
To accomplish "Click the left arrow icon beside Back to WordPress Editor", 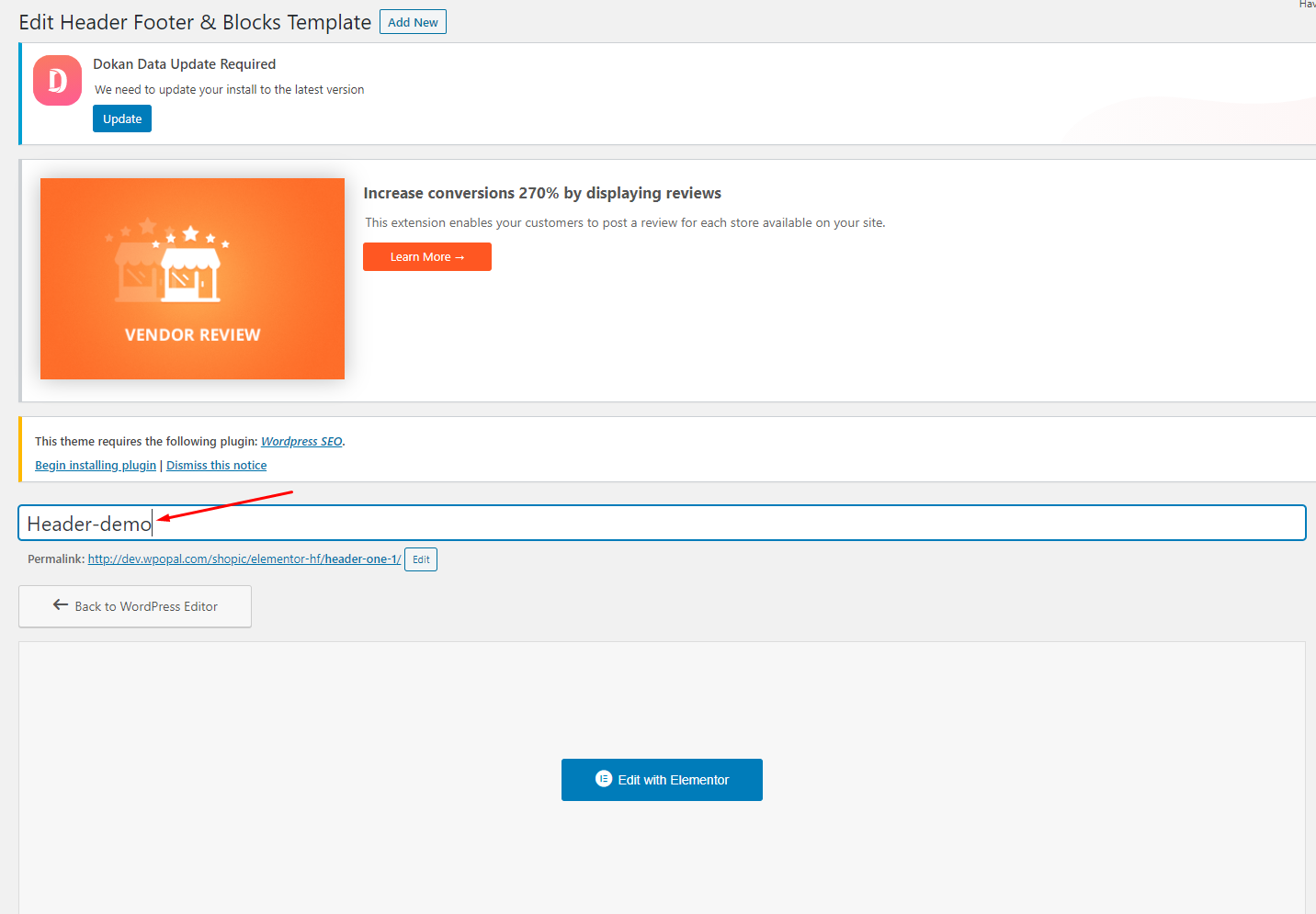I will pyautogui.click(x=61, y=605).
